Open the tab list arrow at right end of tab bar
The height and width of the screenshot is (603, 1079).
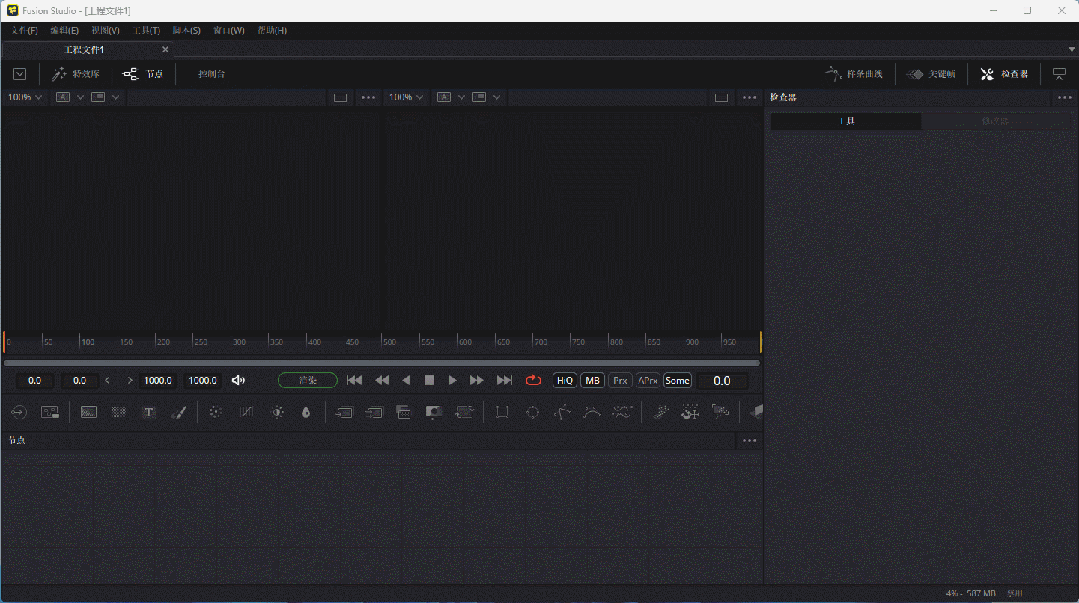point(1071,49)
